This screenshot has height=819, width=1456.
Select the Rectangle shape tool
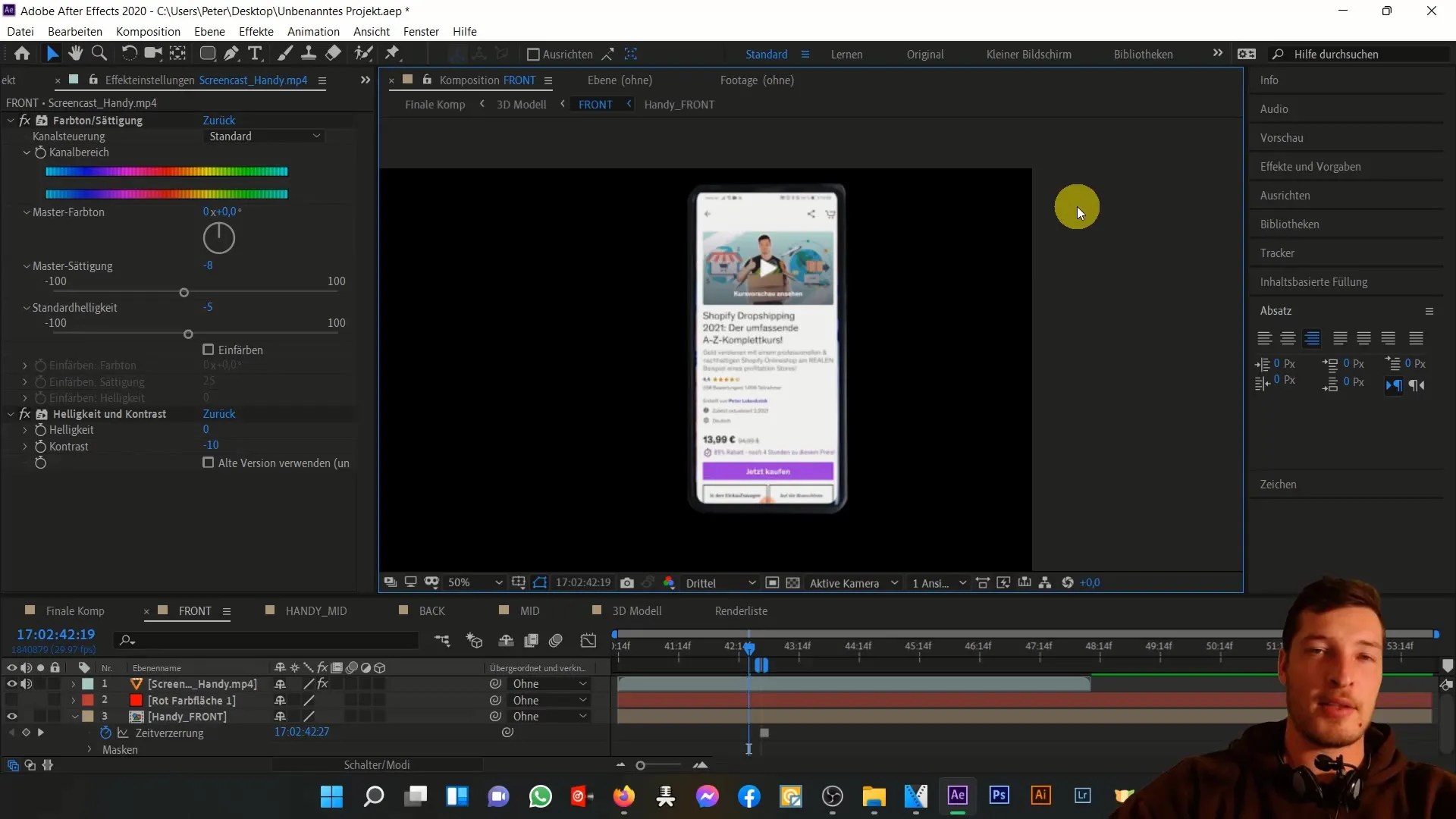(207, 54)
